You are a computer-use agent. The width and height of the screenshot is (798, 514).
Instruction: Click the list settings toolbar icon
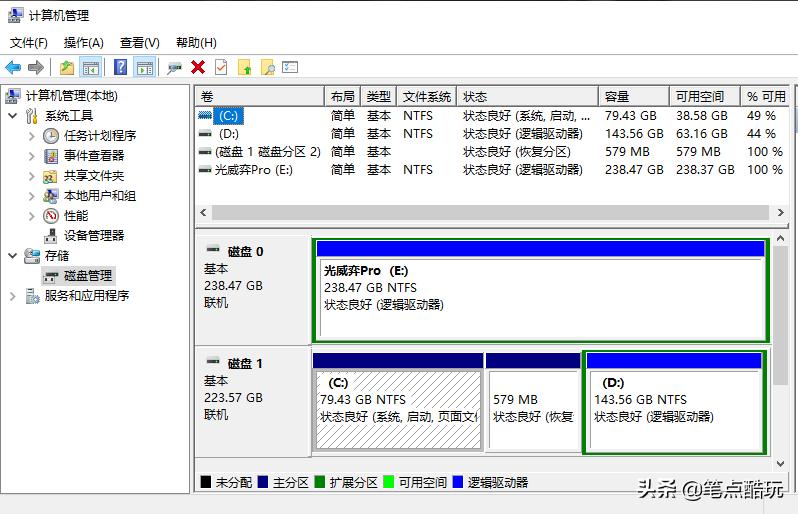click(x=290, y=67)
